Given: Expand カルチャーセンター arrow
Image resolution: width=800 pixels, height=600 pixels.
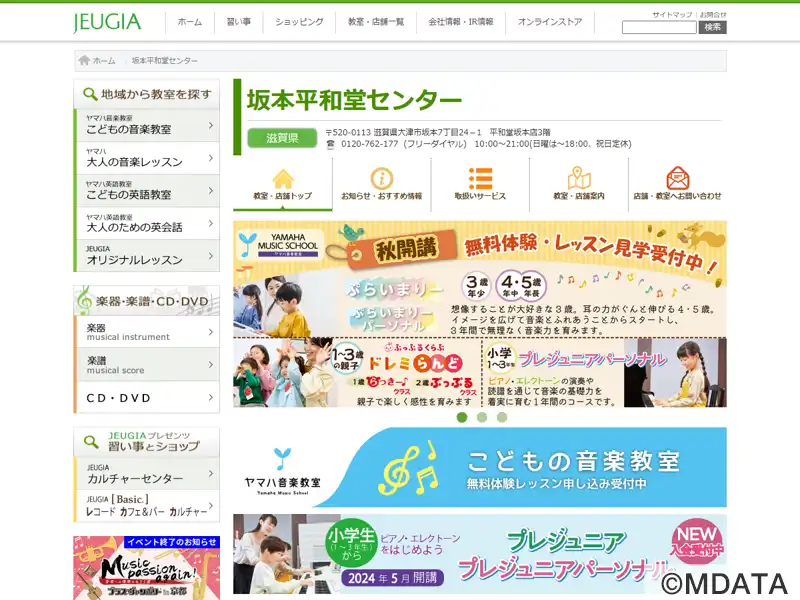Looking at the screenshot, I should pyautogui.click(x=211, y=473).
